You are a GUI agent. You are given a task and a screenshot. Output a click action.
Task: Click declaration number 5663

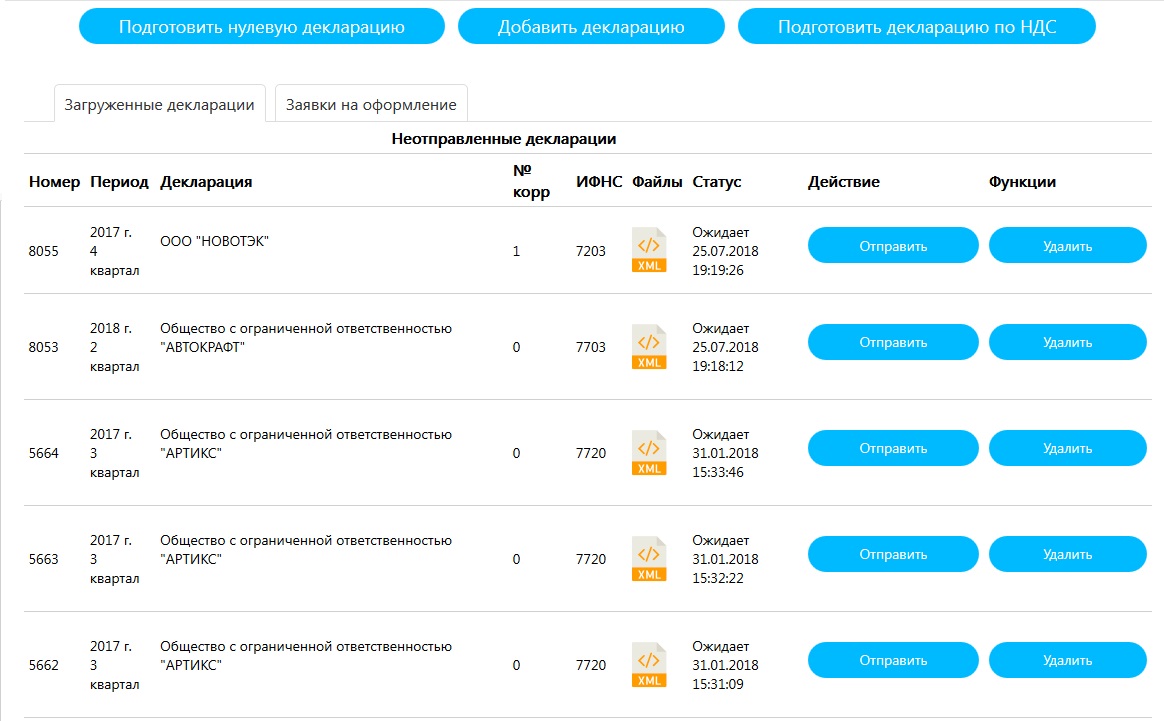(44, 559)
